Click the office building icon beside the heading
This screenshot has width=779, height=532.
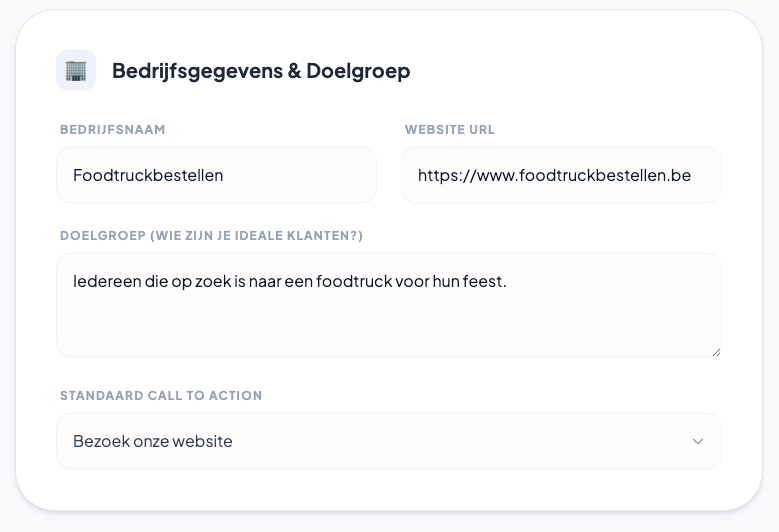coord(76,71)
